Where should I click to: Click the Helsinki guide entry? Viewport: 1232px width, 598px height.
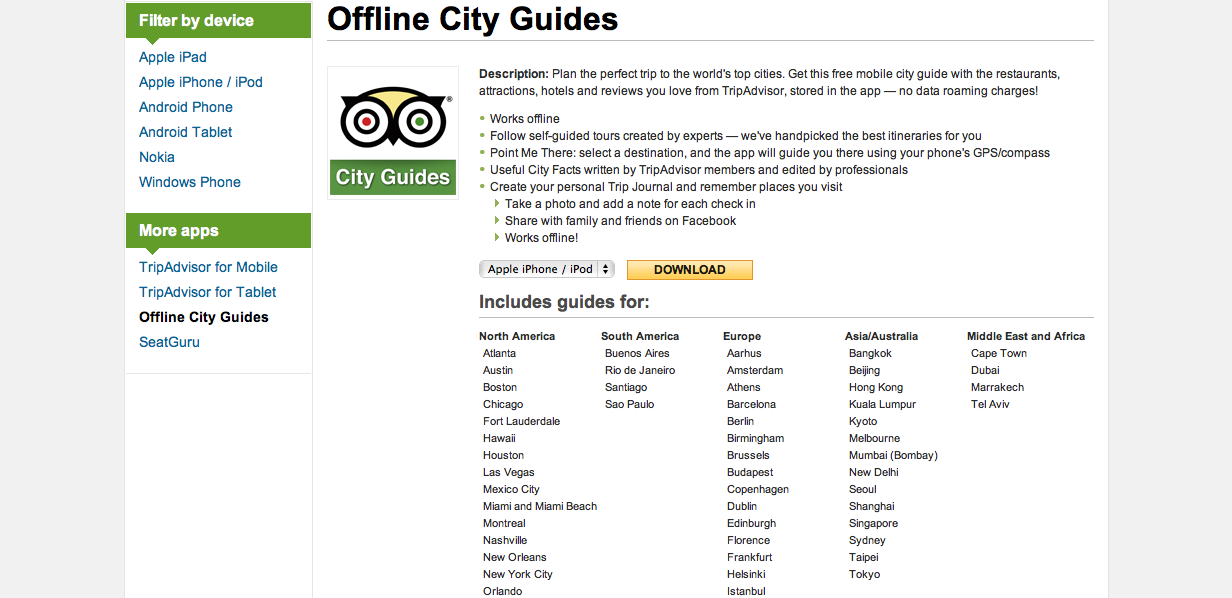(x=746, y=574)
